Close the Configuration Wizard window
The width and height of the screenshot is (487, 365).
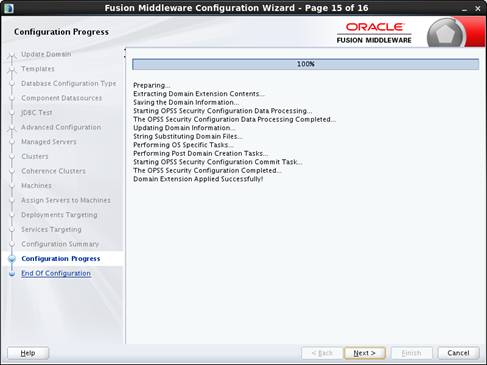[478, 9]
